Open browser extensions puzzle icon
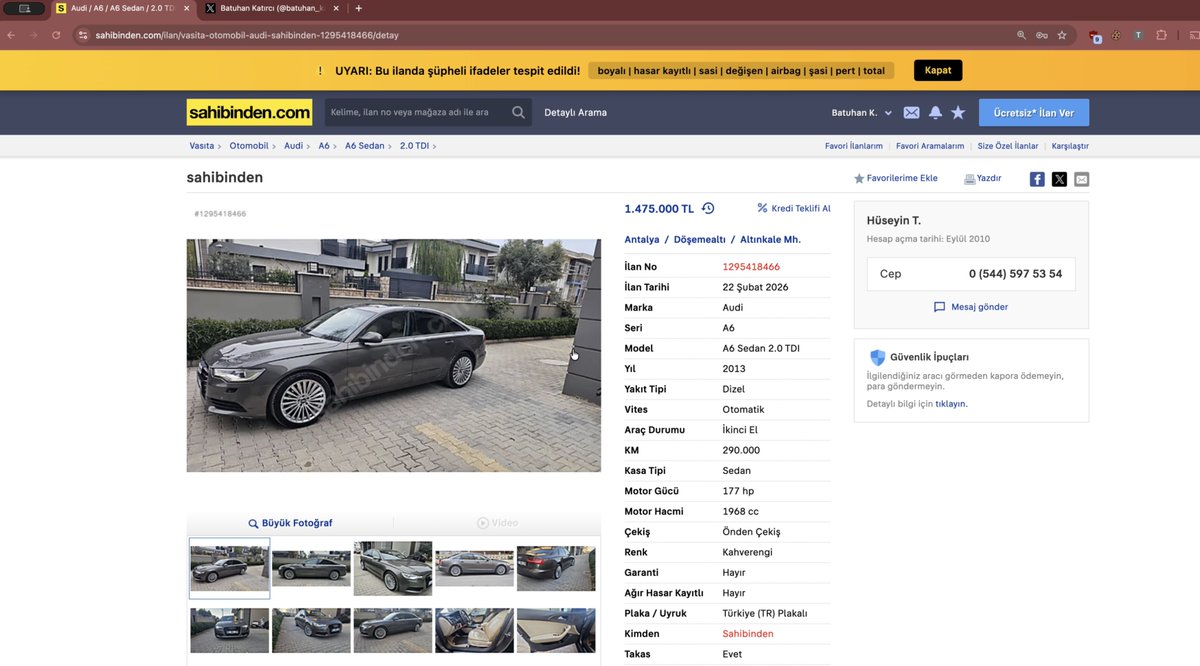1200x666 pixels. click(x=1161, y=35)
